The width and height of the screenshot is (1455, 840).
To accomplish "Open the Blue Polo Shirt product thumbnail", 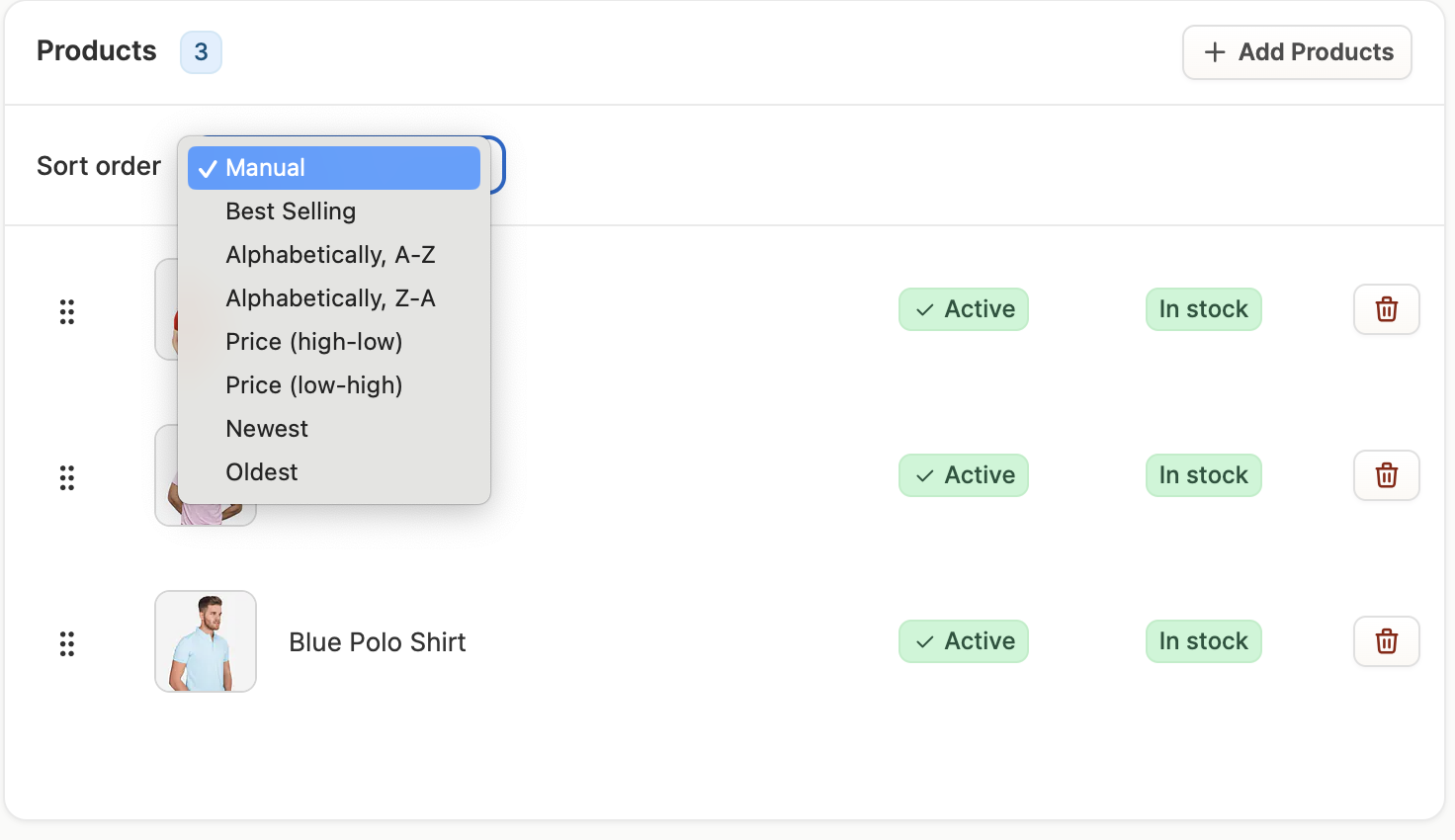I will [206, 641].
